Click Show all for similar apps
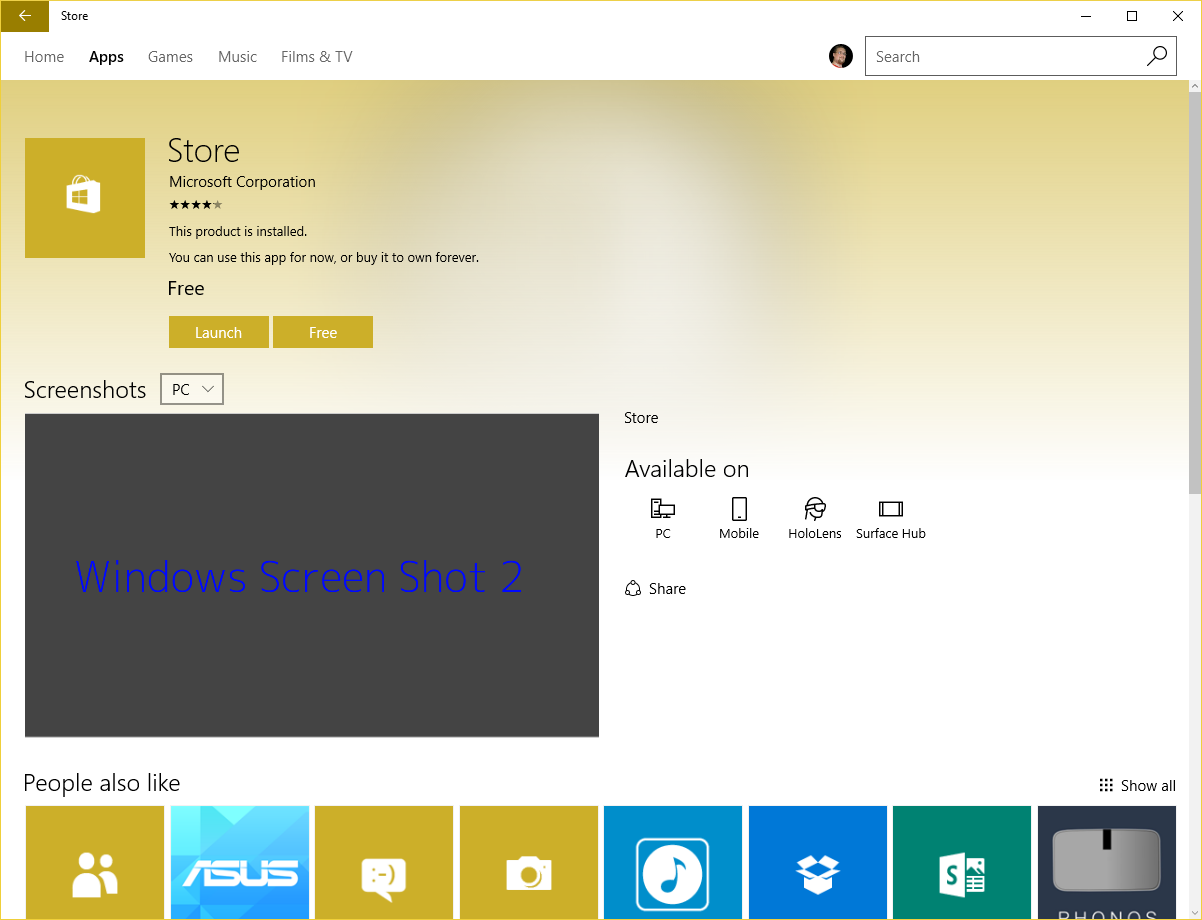Screen dimensions: 1202x920 (x=1137, y=785)
